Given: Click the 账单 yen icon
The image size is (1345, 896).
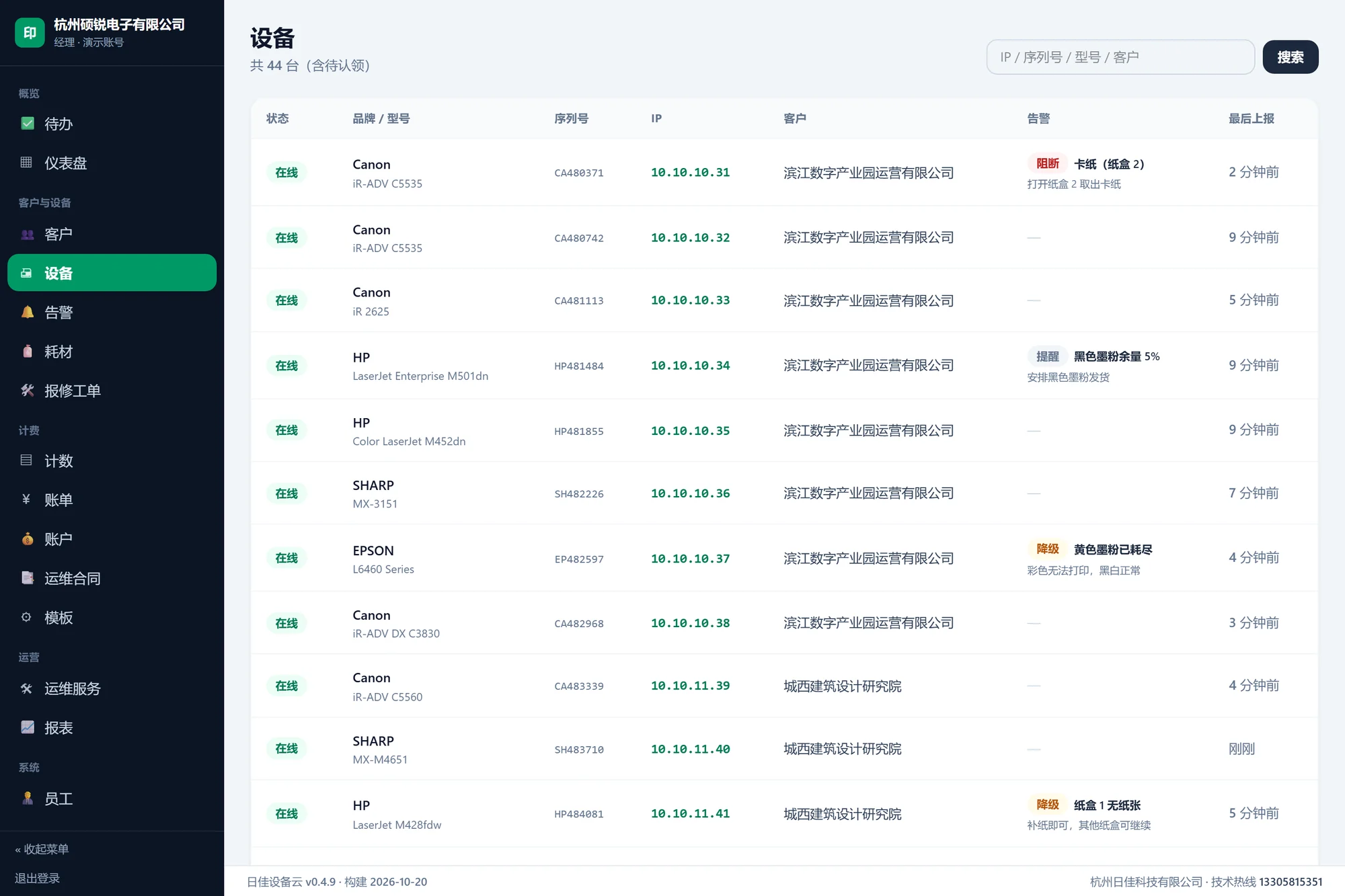Looking at the screenshot, I should 26,499.
